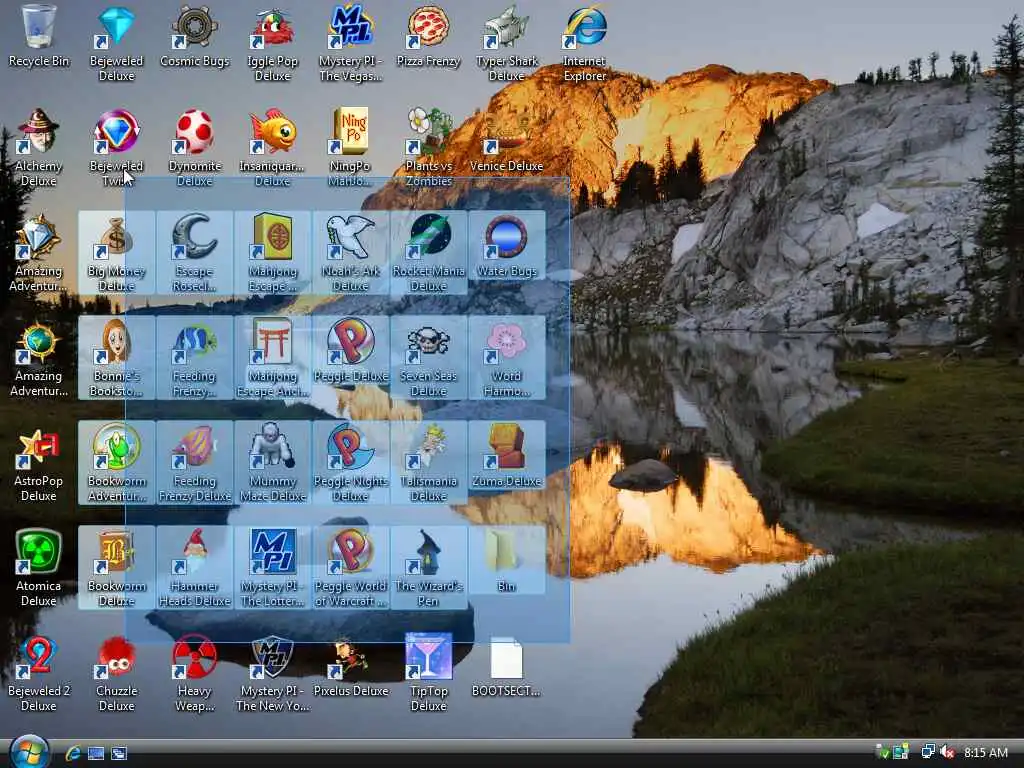Select the Chuzzle Deluxe shortcut

(116, 673)
